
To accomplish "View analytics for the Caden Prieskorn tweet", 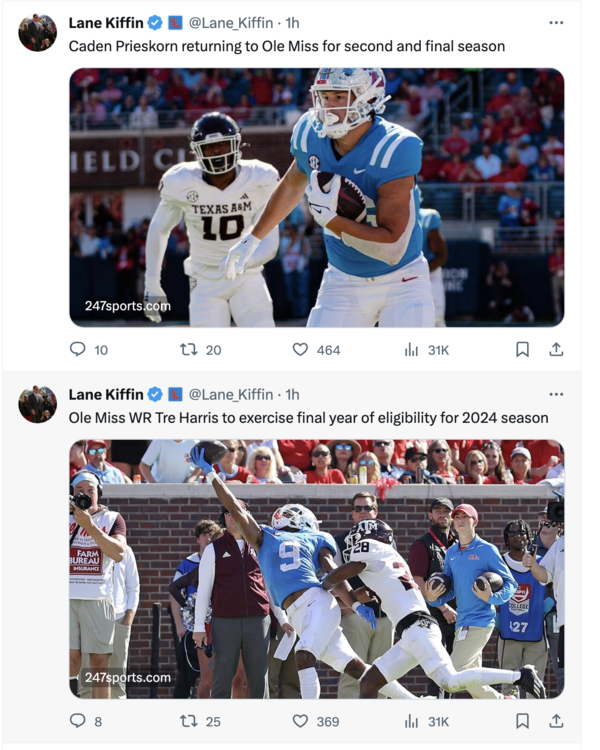I will point(411,349).
